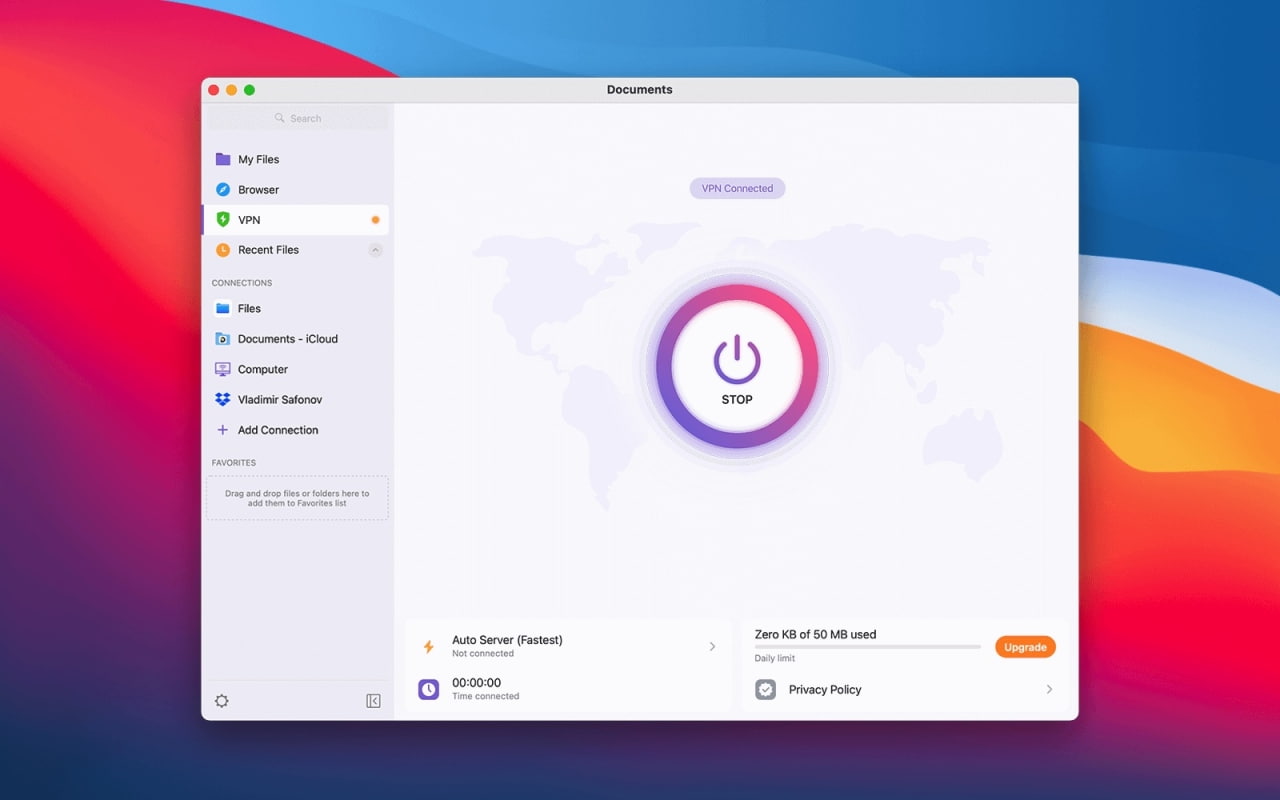The image size is (1280, 800).
Task: Collapse the Recent Files section chevron
Action: click(375, 250)
